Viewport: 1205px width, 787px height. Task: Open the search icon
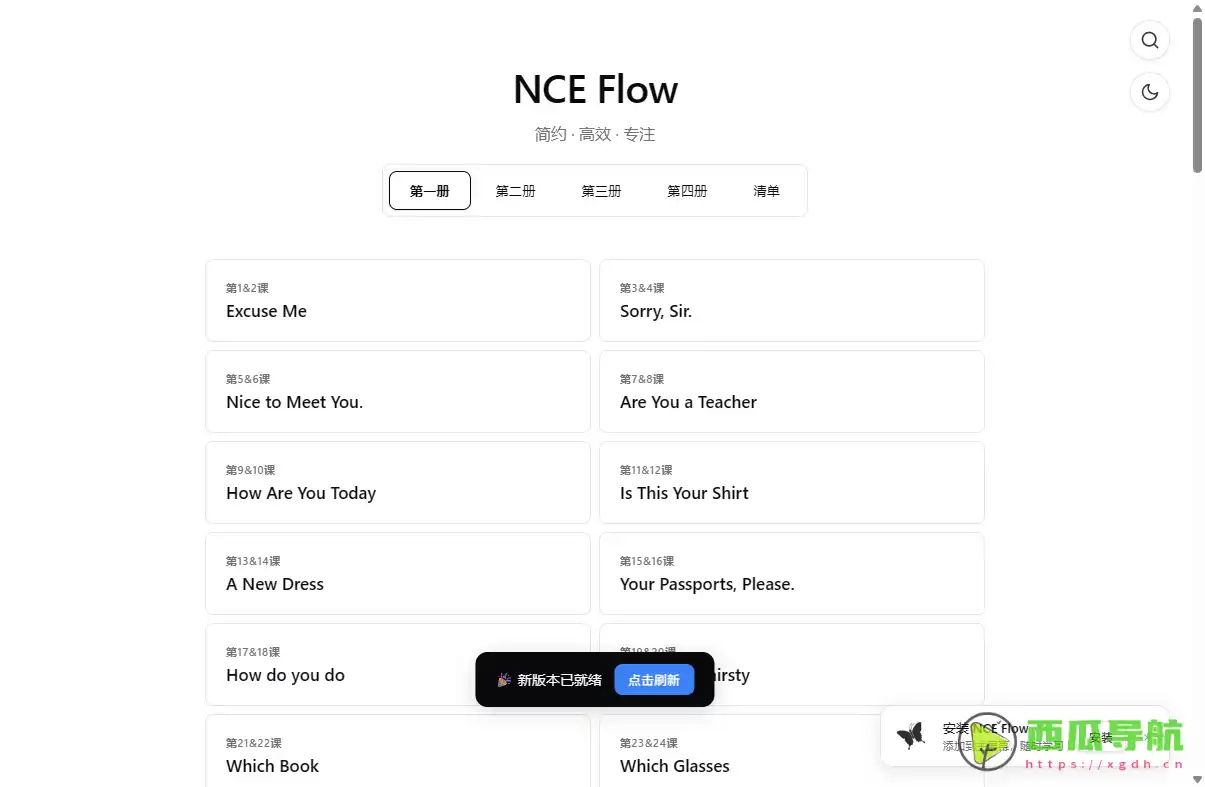pos(1149,40)
